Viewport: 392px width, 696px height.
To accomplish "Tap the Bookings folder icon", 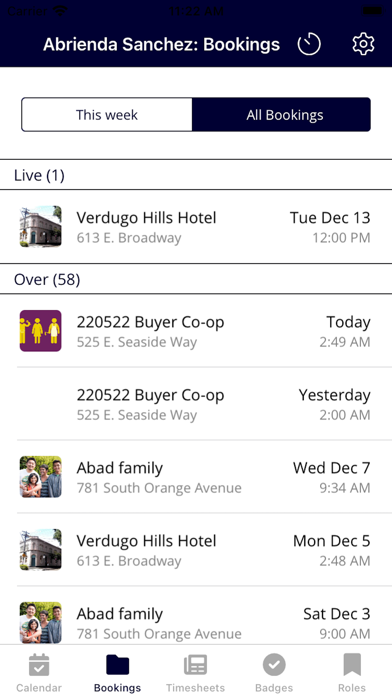I will pos(118,665).
